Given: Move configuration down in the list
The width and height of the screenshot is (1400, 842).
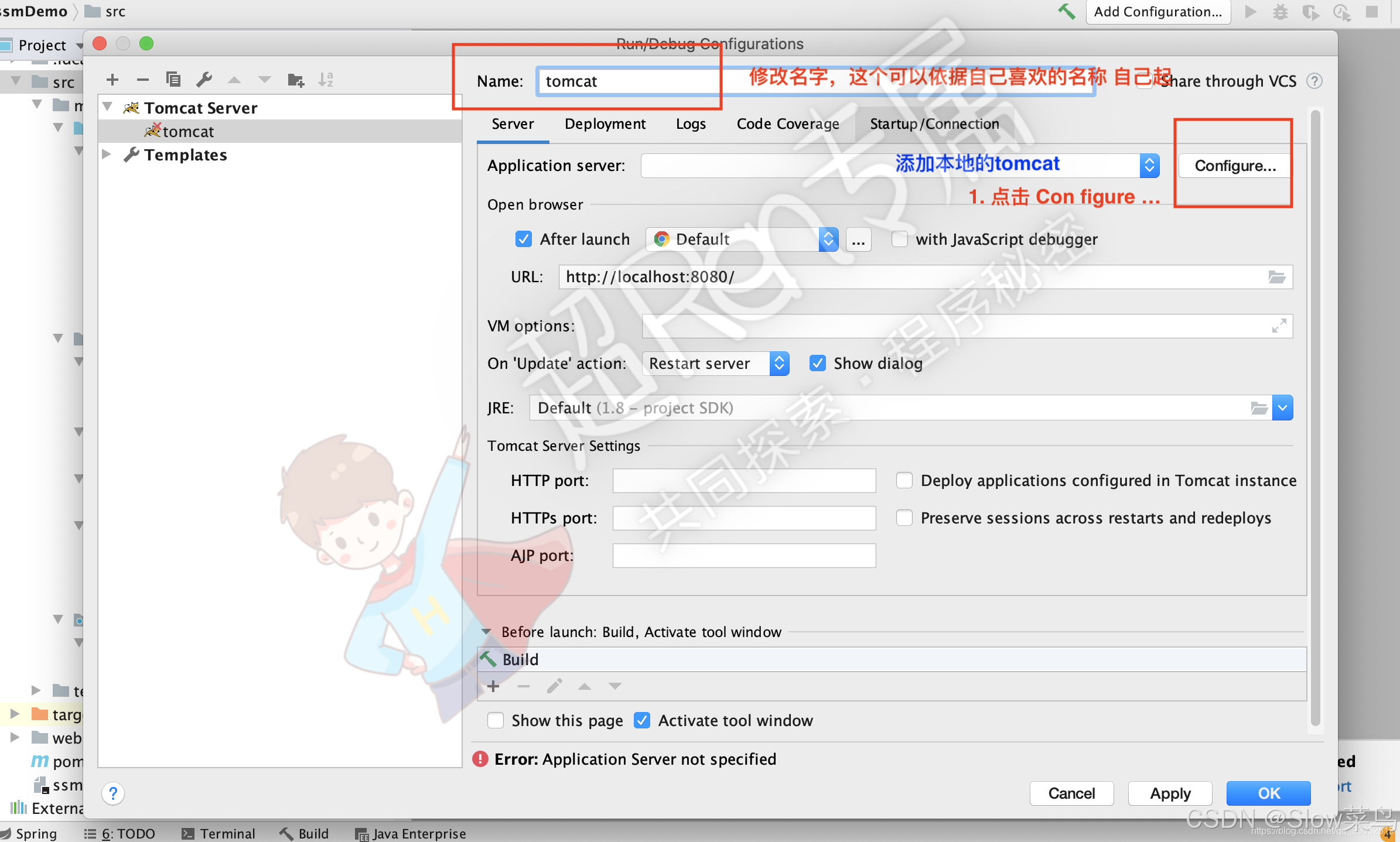Looking at the screenshot, I should point(265,80).
